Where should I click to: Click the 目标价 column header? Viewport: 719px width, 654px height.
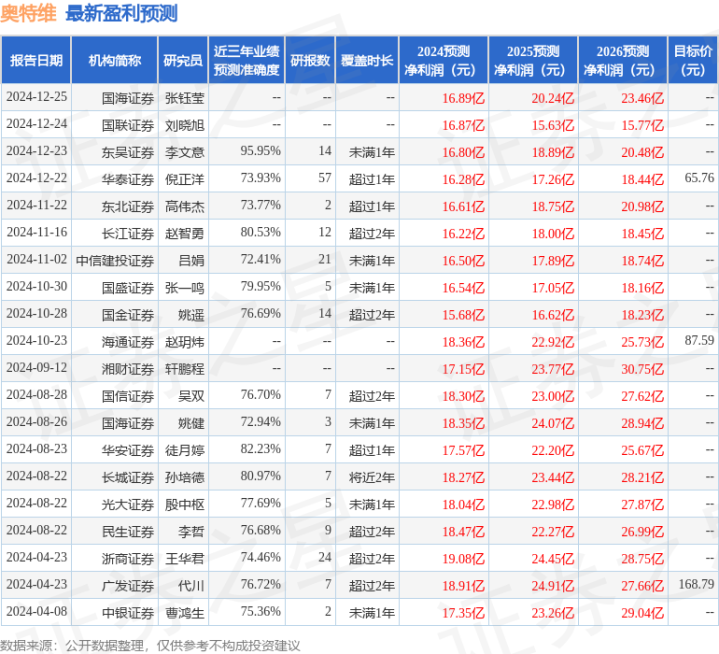693,61
